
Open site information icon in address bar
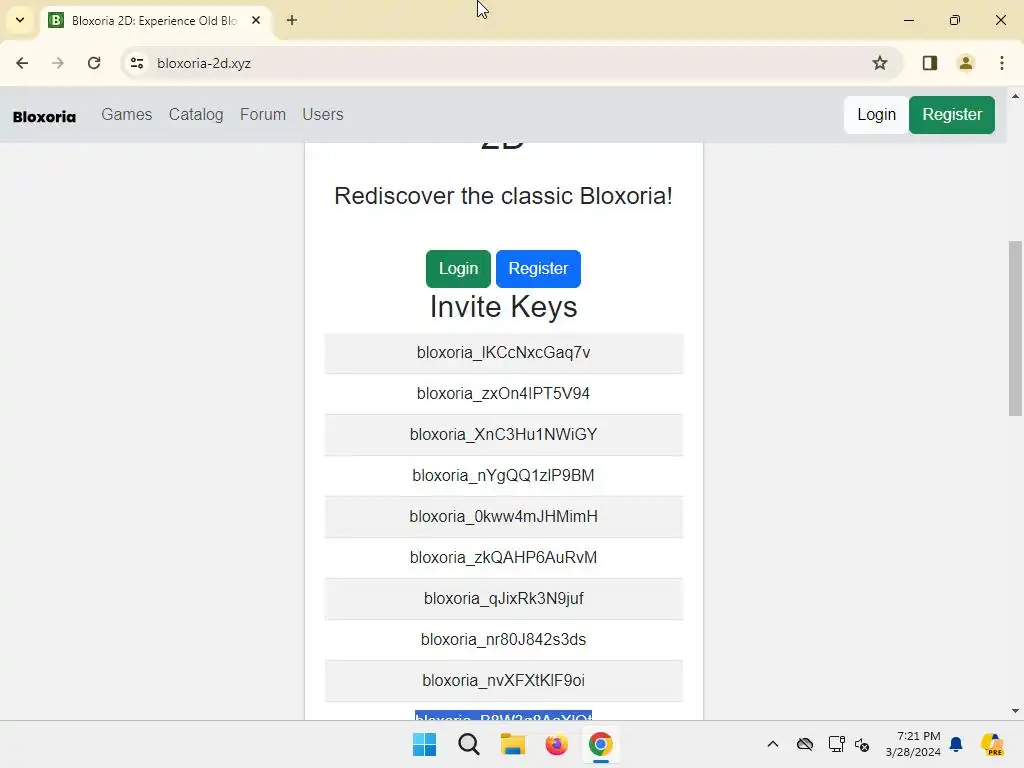click(x=137, y=63)
